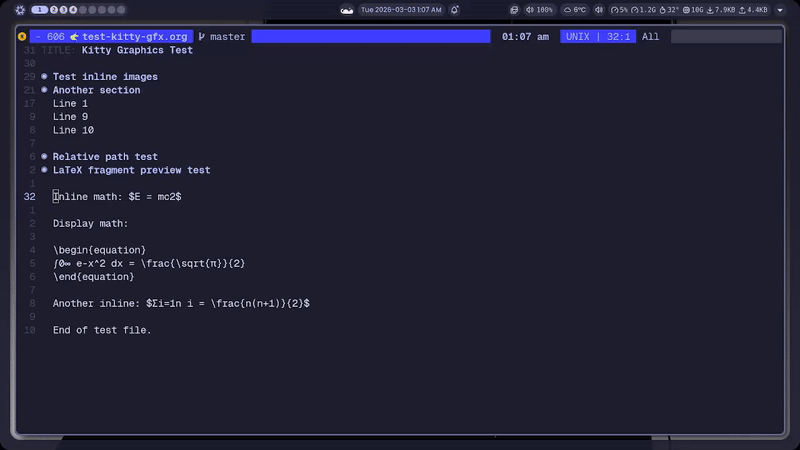Click the clipboard history icon in top bar
This screenshot has width=800, height=450.
pos(514,10)
